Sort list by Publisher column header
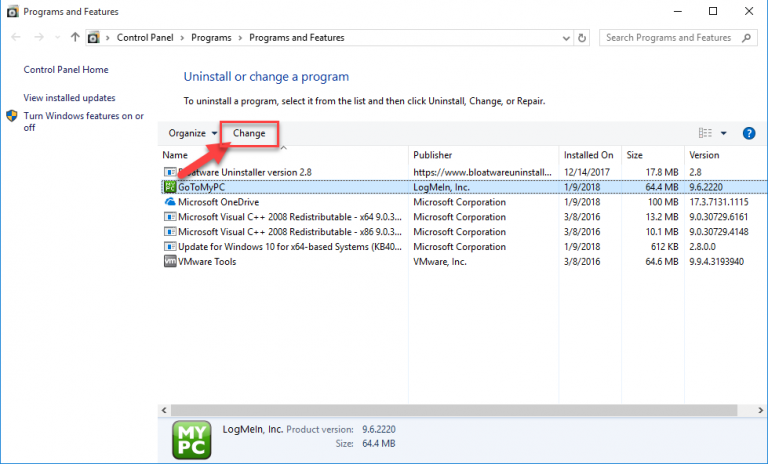Viewport: 768px width, 464px height. (433, 155)
